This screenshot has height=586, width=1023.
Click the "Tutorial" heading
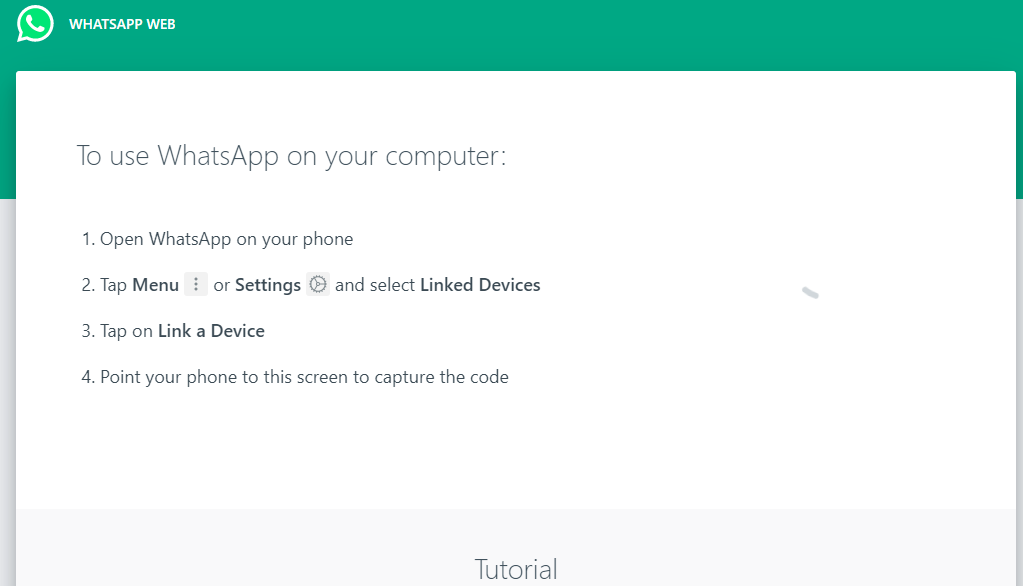[x=515, y=570]
